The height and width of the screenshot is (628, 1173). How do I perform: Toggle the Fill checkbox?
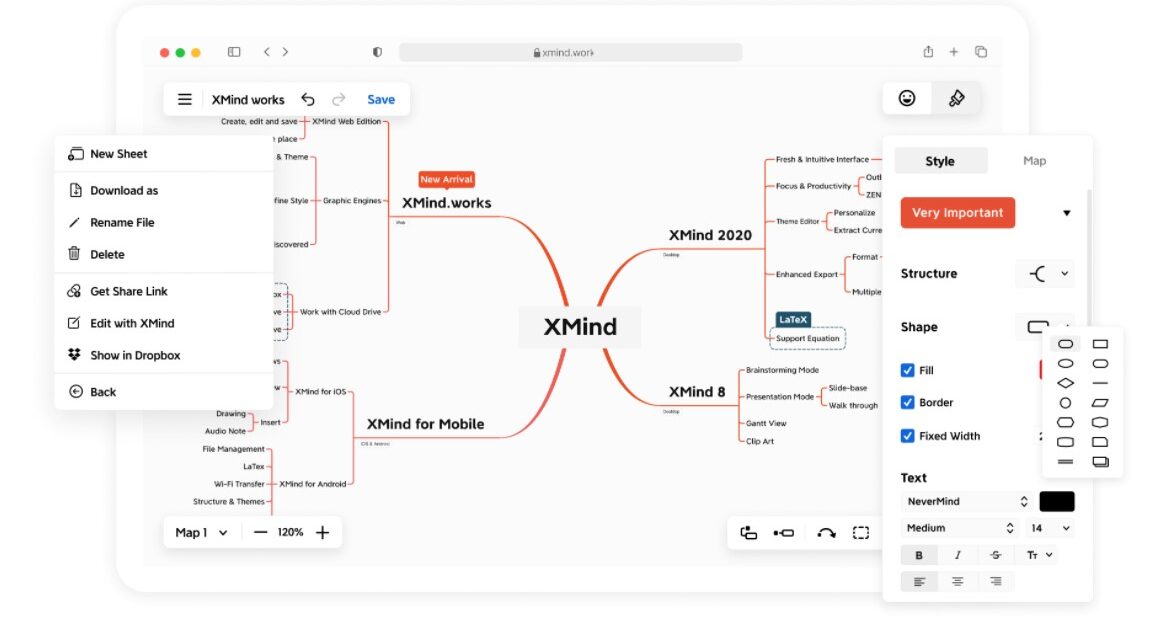click(909, 370)
